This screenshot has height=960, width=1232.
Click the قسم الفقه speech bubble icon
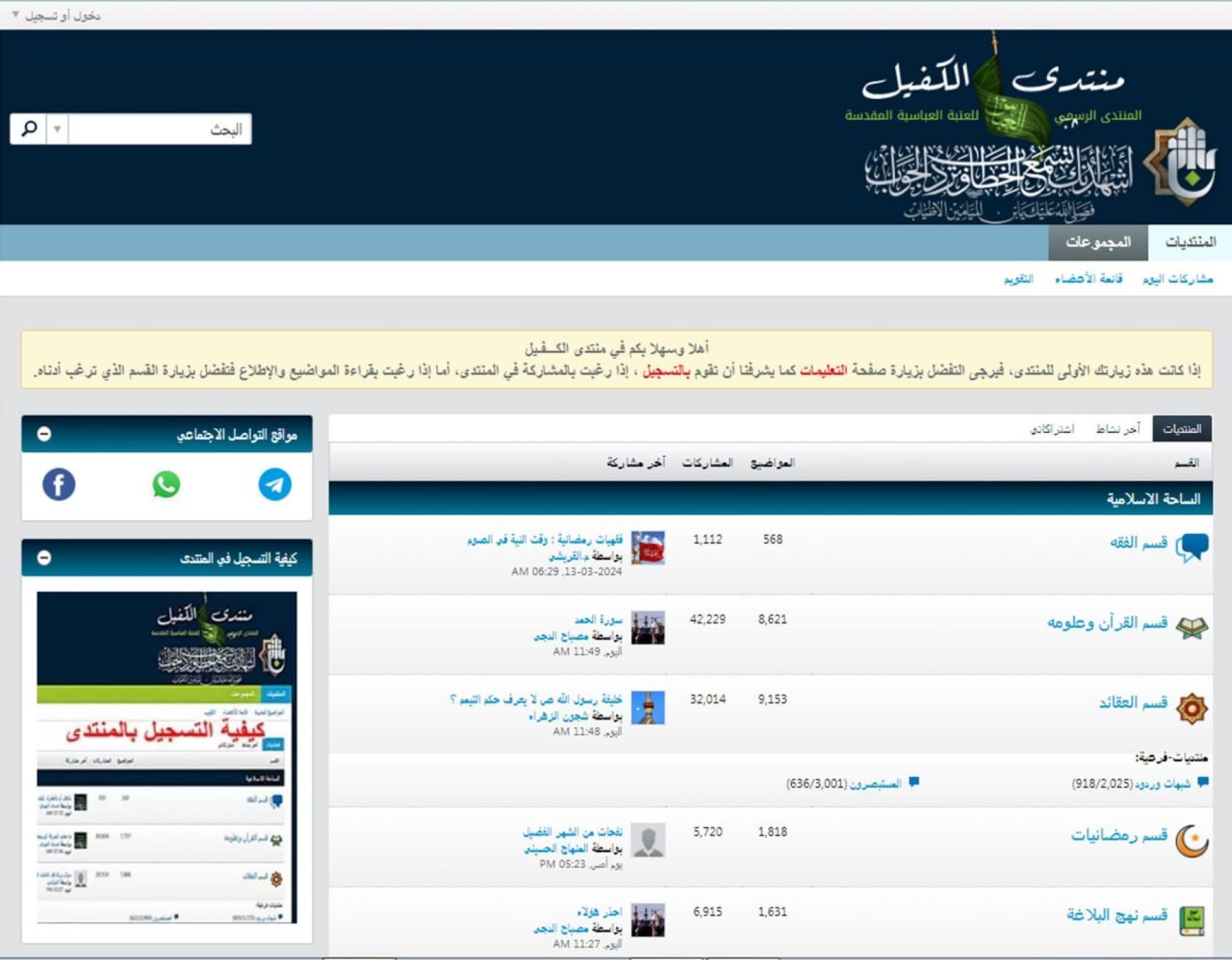[1192, 547]
